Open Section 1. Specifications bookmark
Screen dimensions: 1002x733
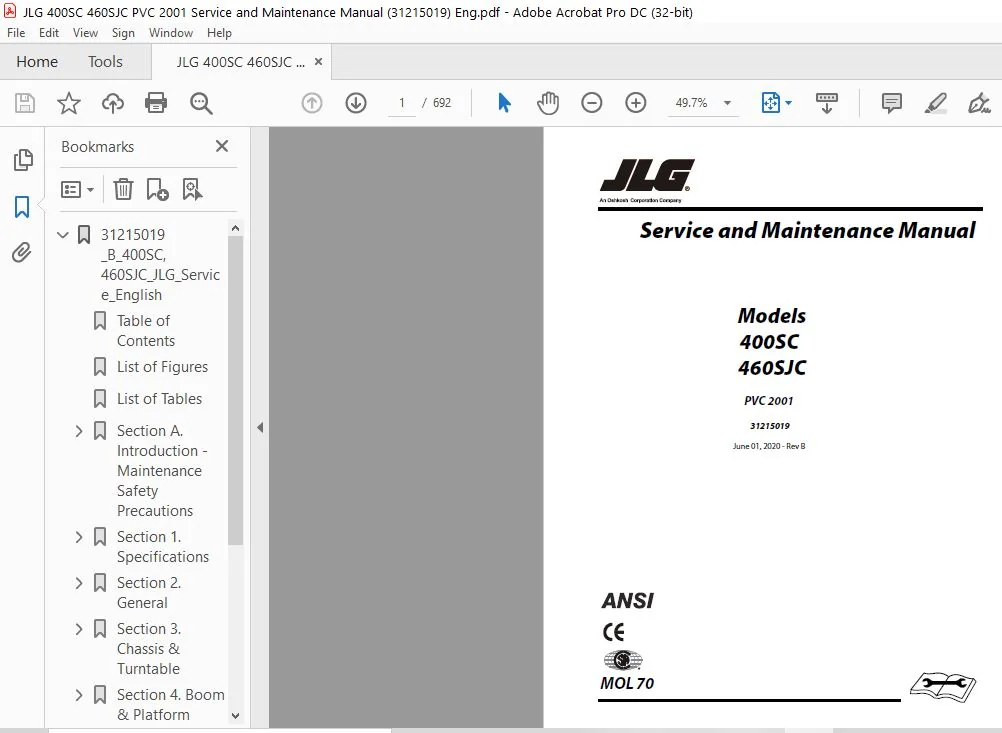click(x=162, y=546)
